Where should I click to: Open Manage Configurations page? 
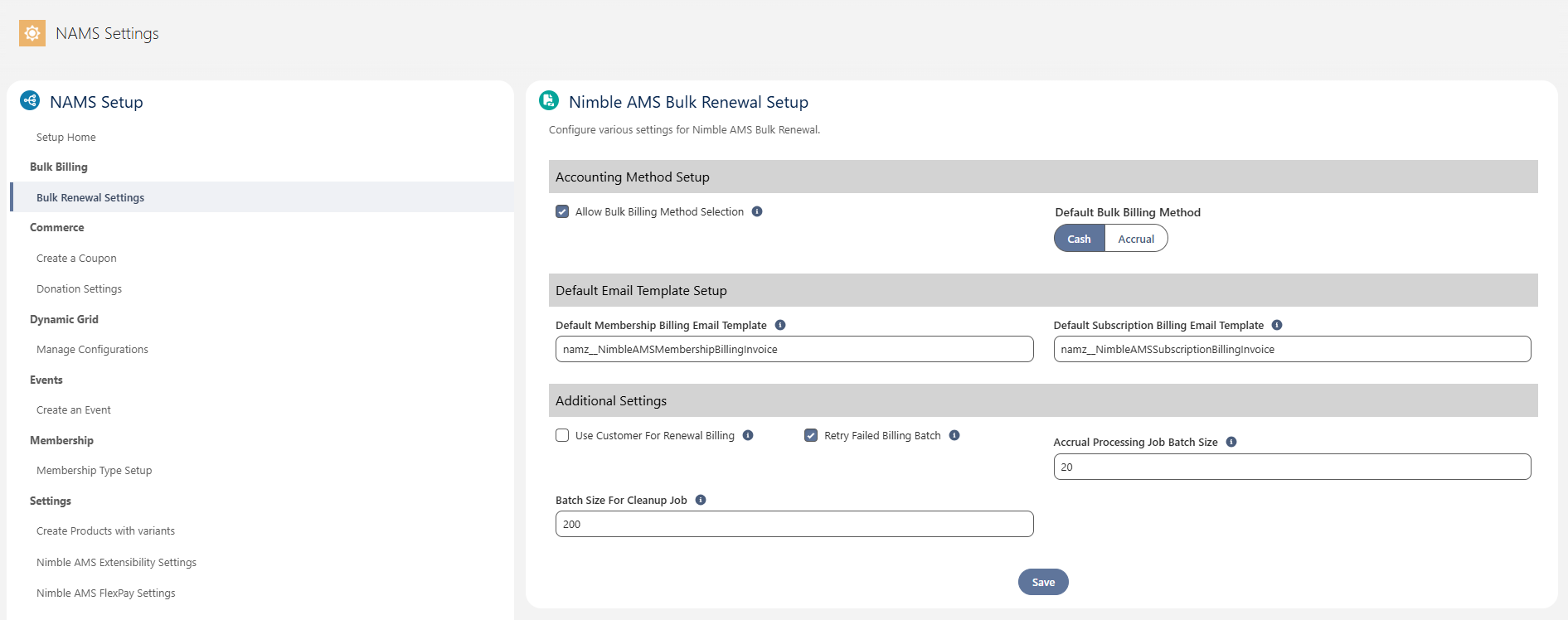(x=92, y=349)
